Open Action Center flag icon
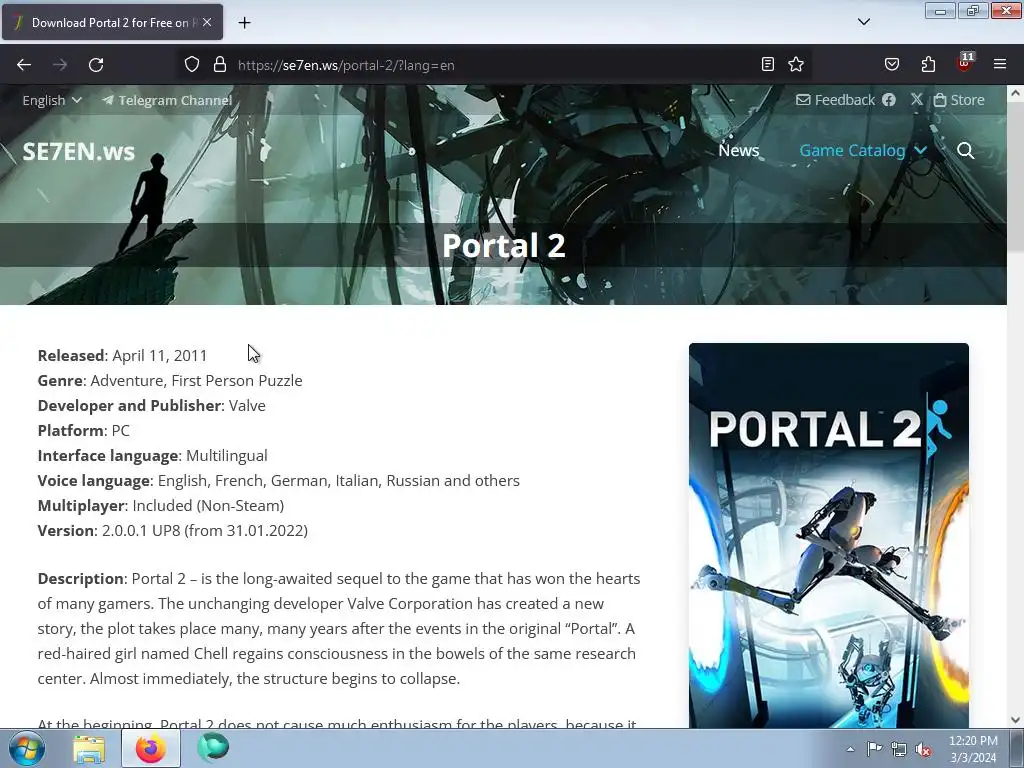Image resolution: width=1024 pixels, height=768 pixels. [x=874, y=749]
